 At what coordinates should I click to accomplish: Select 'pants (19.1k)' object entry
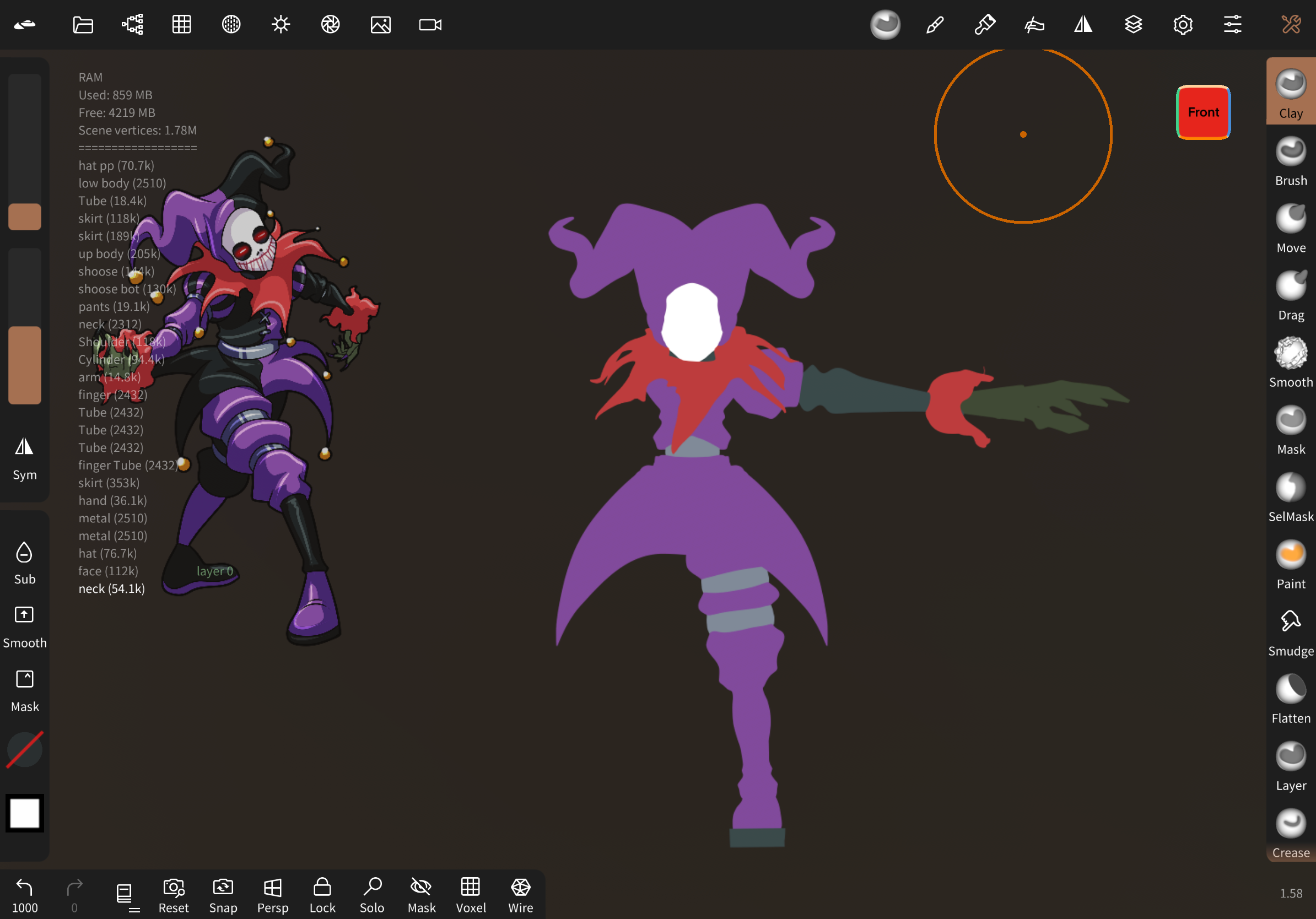(114, 306)
